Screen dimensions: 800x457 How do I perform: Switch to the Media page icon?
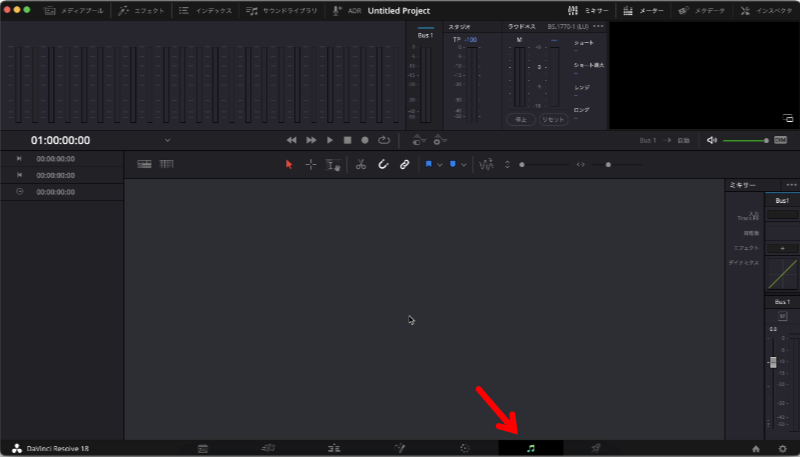[x=203, y=448]
